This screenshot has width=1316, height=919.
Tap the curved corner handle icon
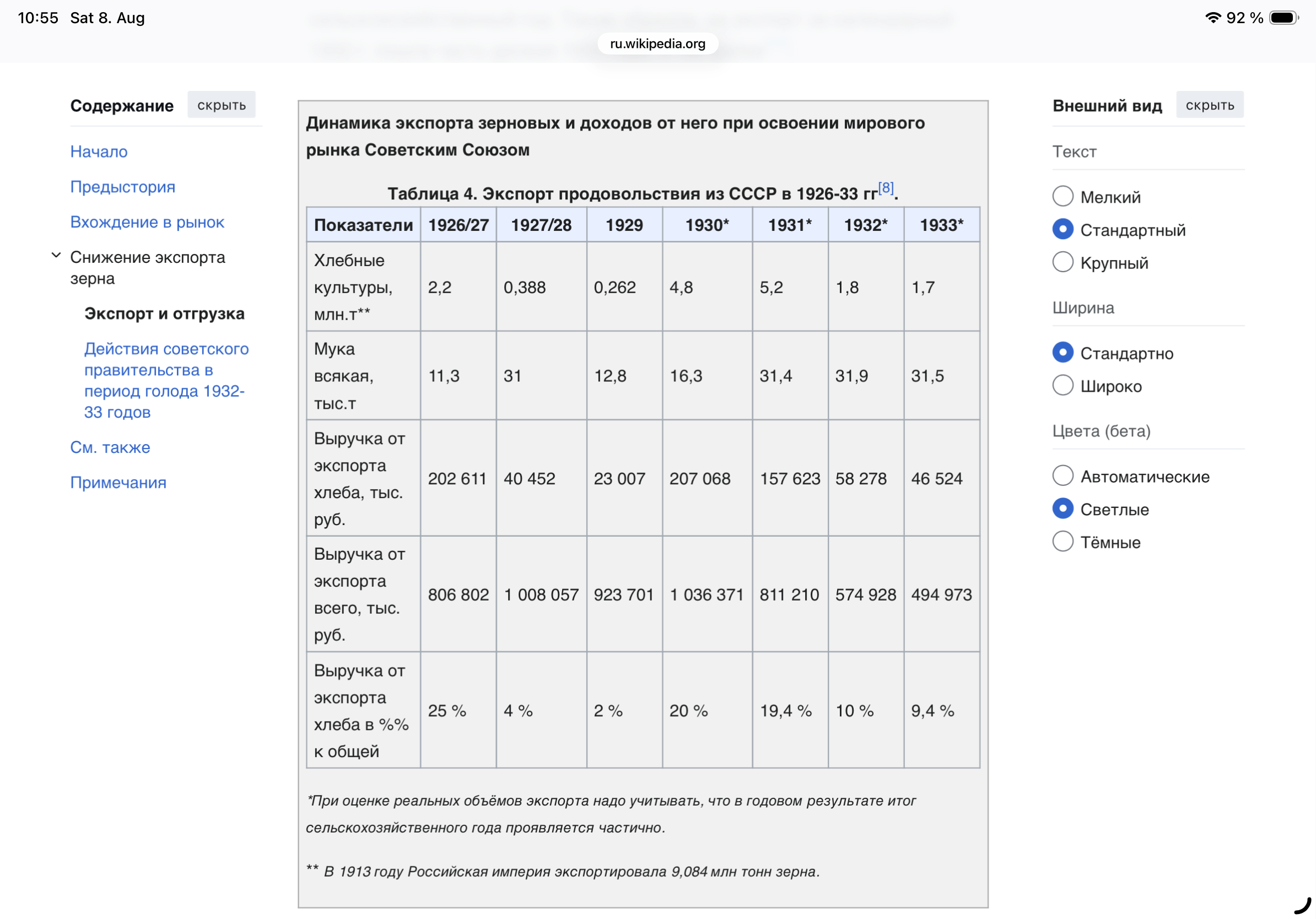pyautogui.click(x=1302, y=906)
